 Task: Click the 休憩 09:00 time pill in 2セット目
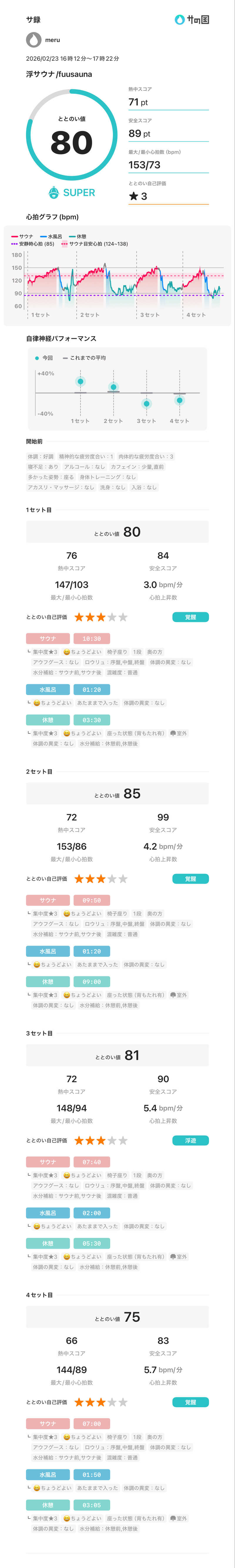pos(92,982)
